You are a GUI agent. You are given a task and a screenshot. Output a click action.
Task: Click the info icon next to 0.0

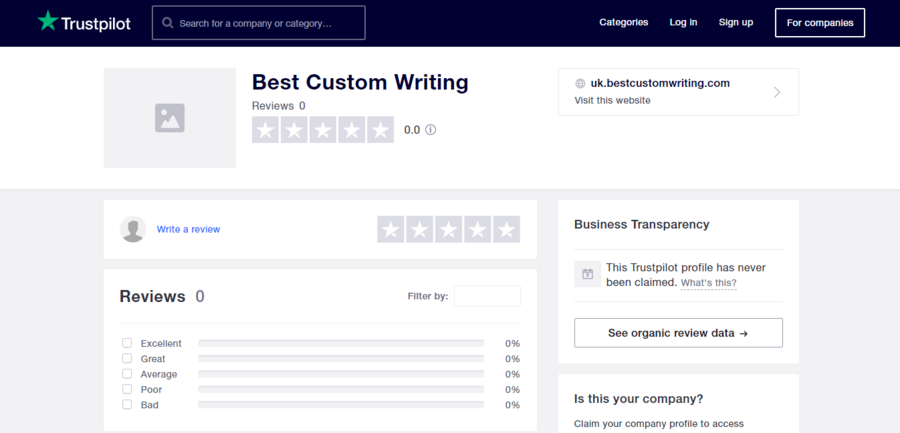(x=430, y=130)
